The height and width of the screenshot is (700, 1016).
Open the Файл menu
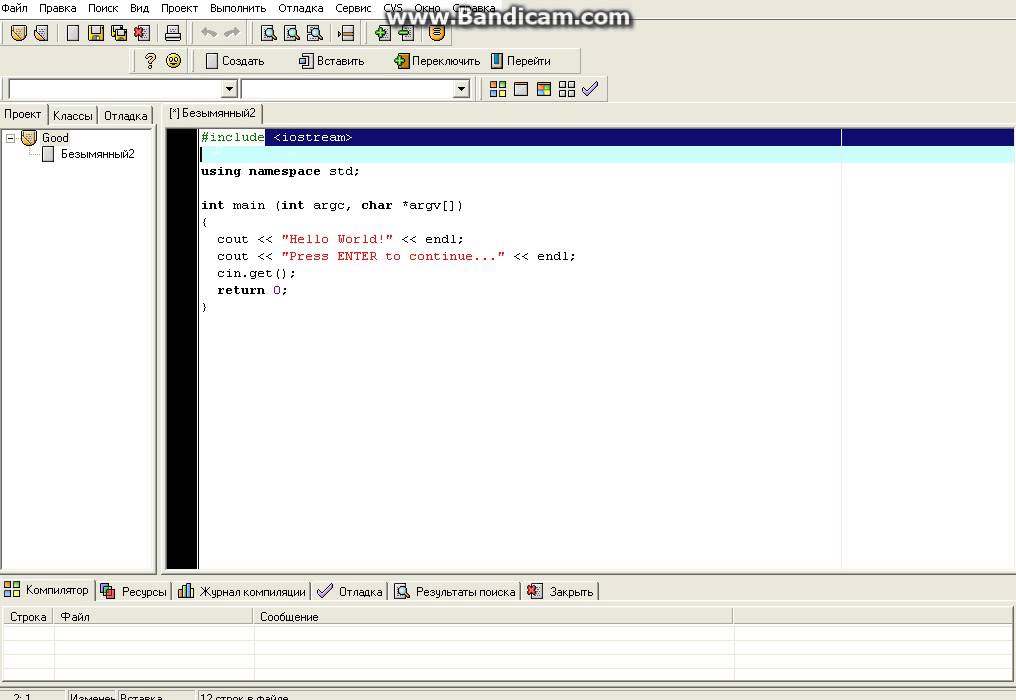[x=14, y=8]
